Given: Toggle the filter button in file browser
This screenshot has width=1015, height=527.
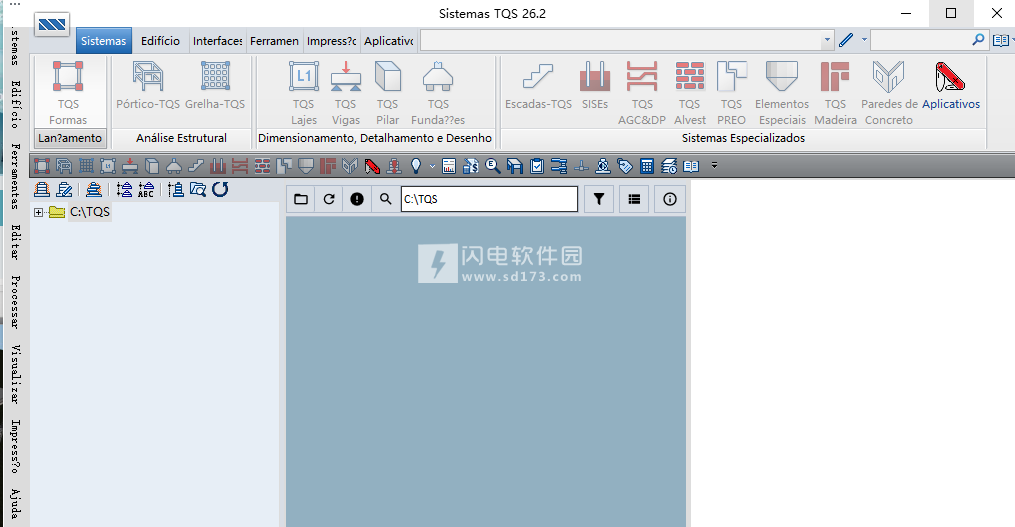Looking at the screenshot, I should coord(598,199).
